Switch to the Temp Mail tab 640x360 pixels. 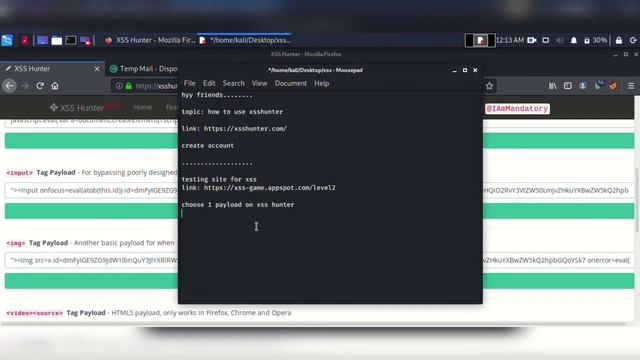pos(143,69)
